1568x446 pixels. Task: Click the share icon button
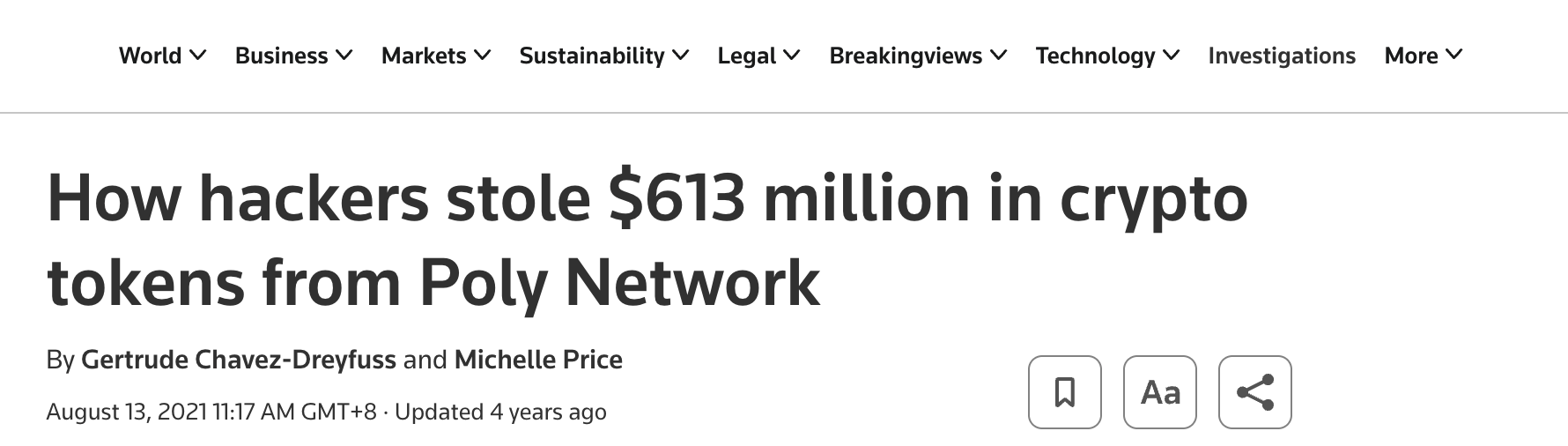pos(1254,392)
